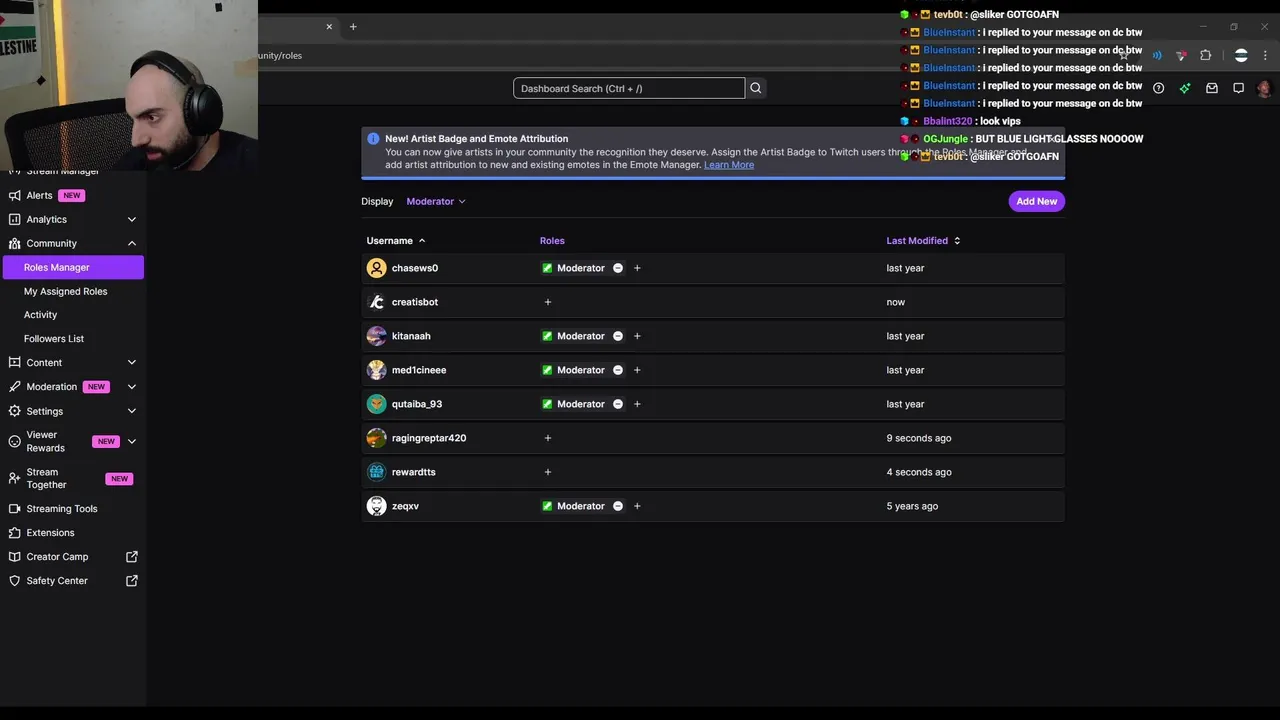The image size is (1280, 720).
Task: Go to Followers List in sidebar
Action: point(54,338)
